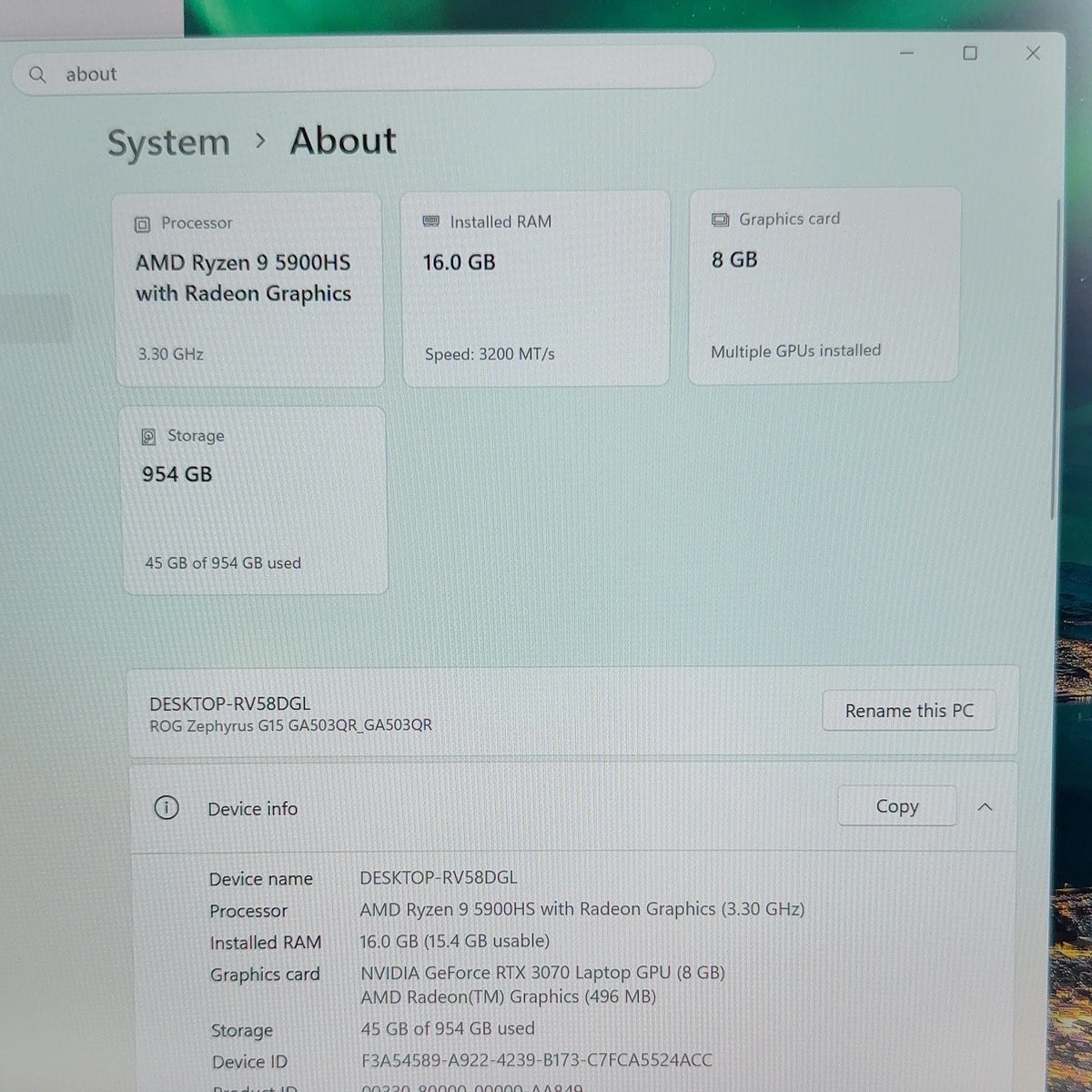Click the 'Device info' section title
Screen dimensions: 1092x1092
[x=253, y=809]
